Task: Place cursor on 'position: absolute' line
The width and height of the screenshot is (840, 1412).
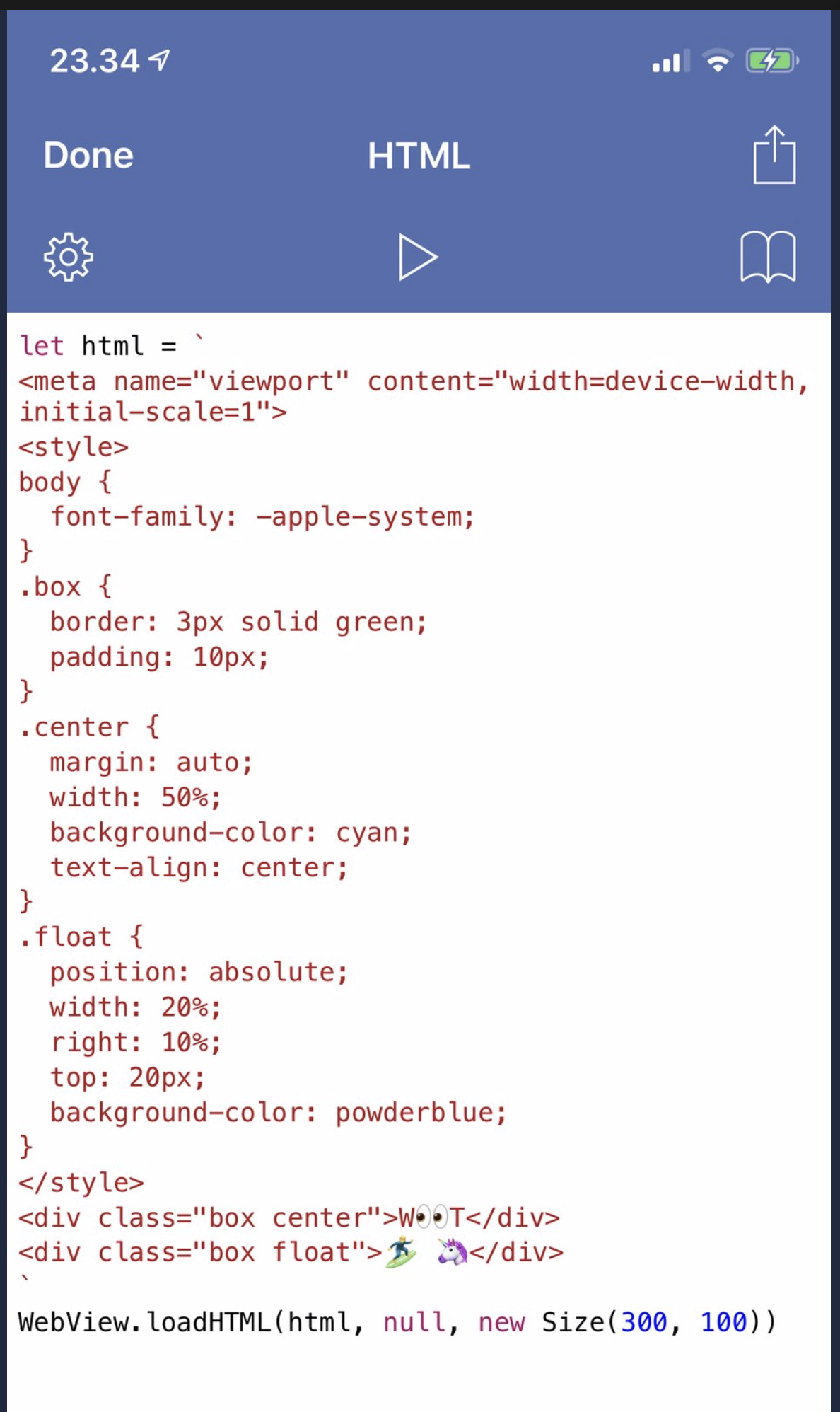Action: (x=199, y=972)
